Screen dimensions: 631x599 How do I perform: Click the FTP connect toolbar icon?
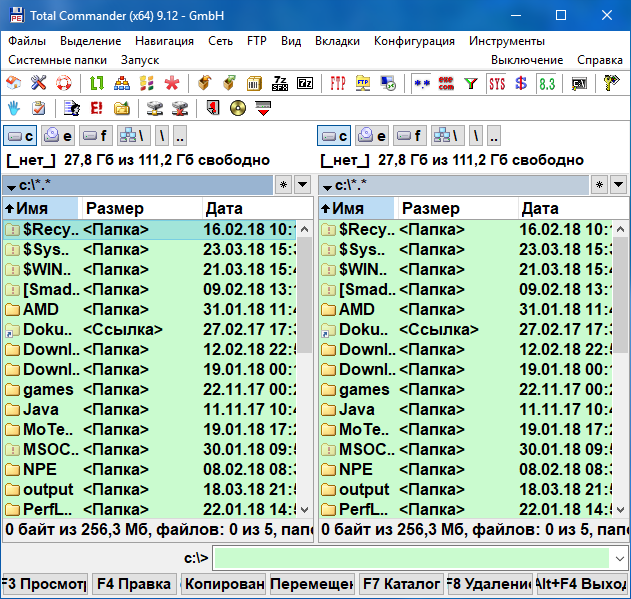(338, 83)
